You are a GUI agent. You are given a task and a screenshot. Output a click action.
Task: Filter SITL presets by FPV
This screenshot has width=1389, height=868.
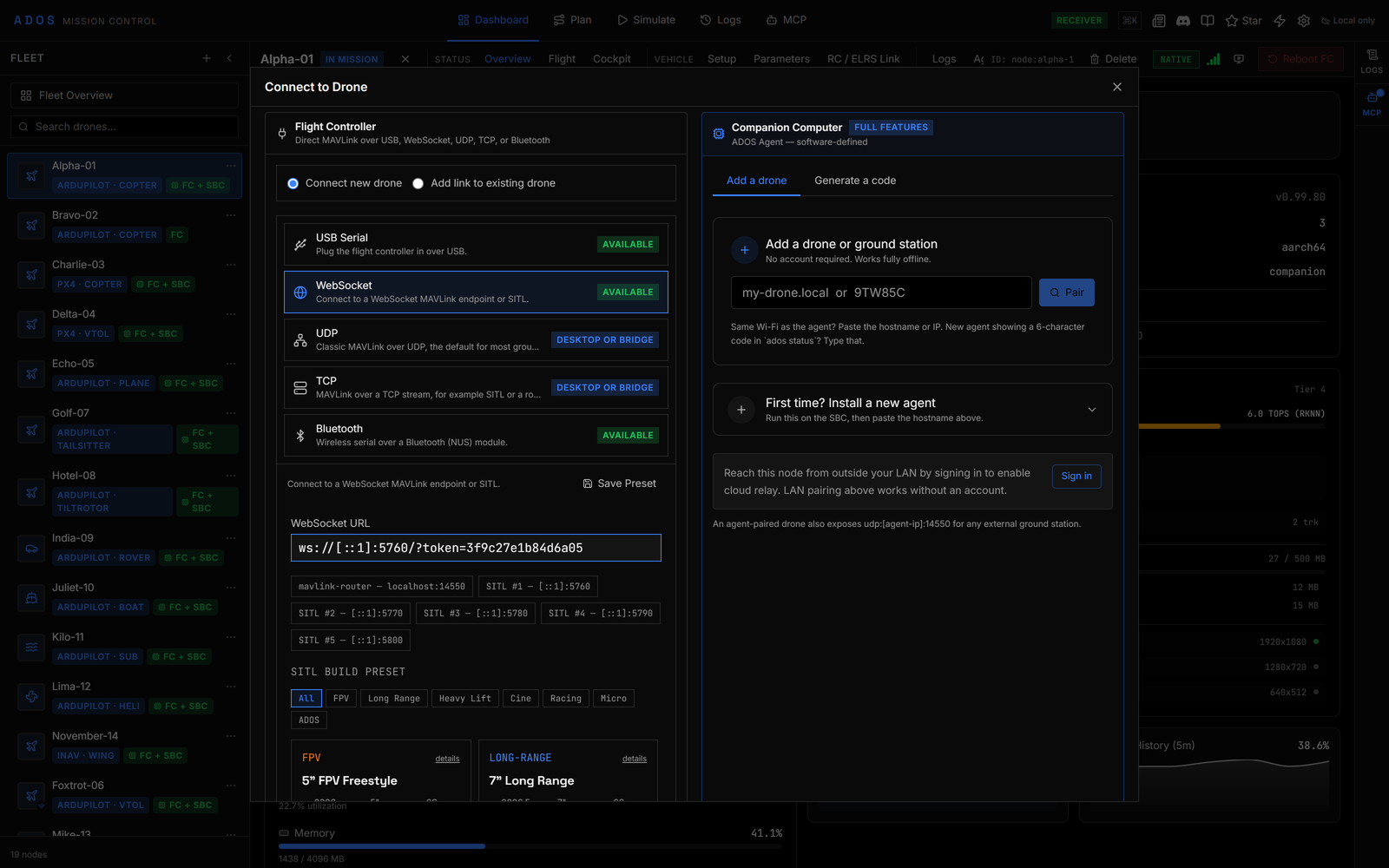pos(341,699)
